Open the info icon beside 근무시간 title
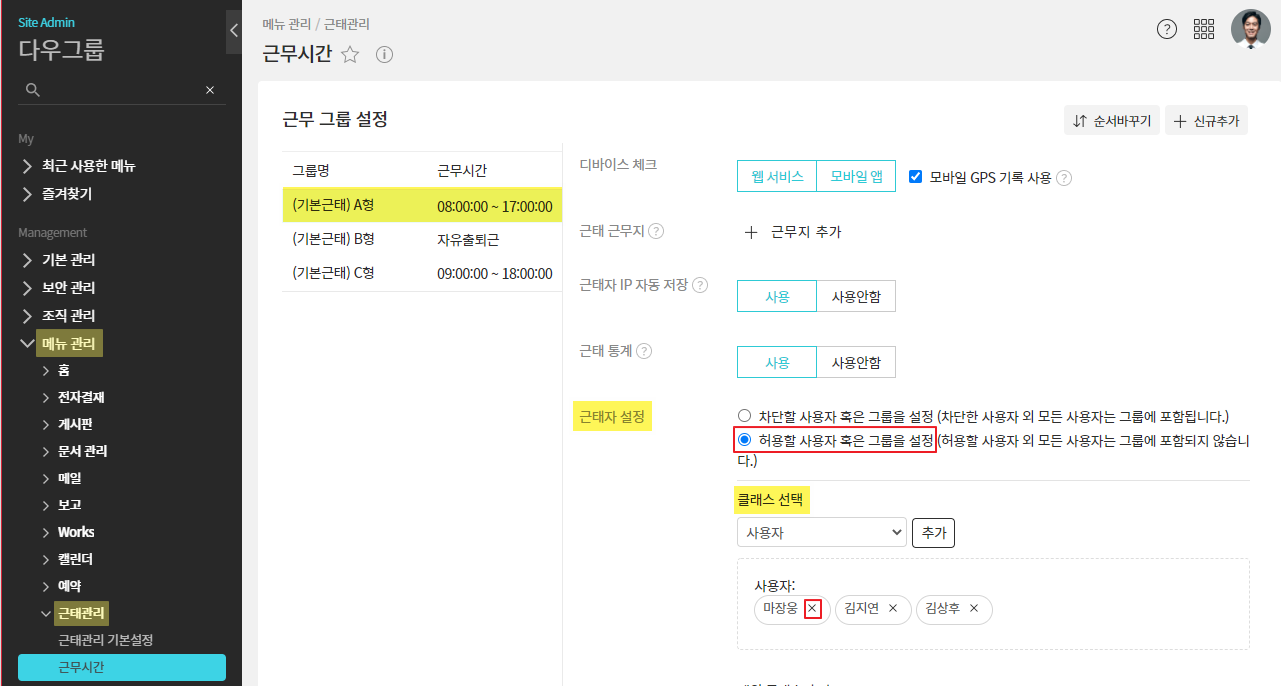 [384, 55]
